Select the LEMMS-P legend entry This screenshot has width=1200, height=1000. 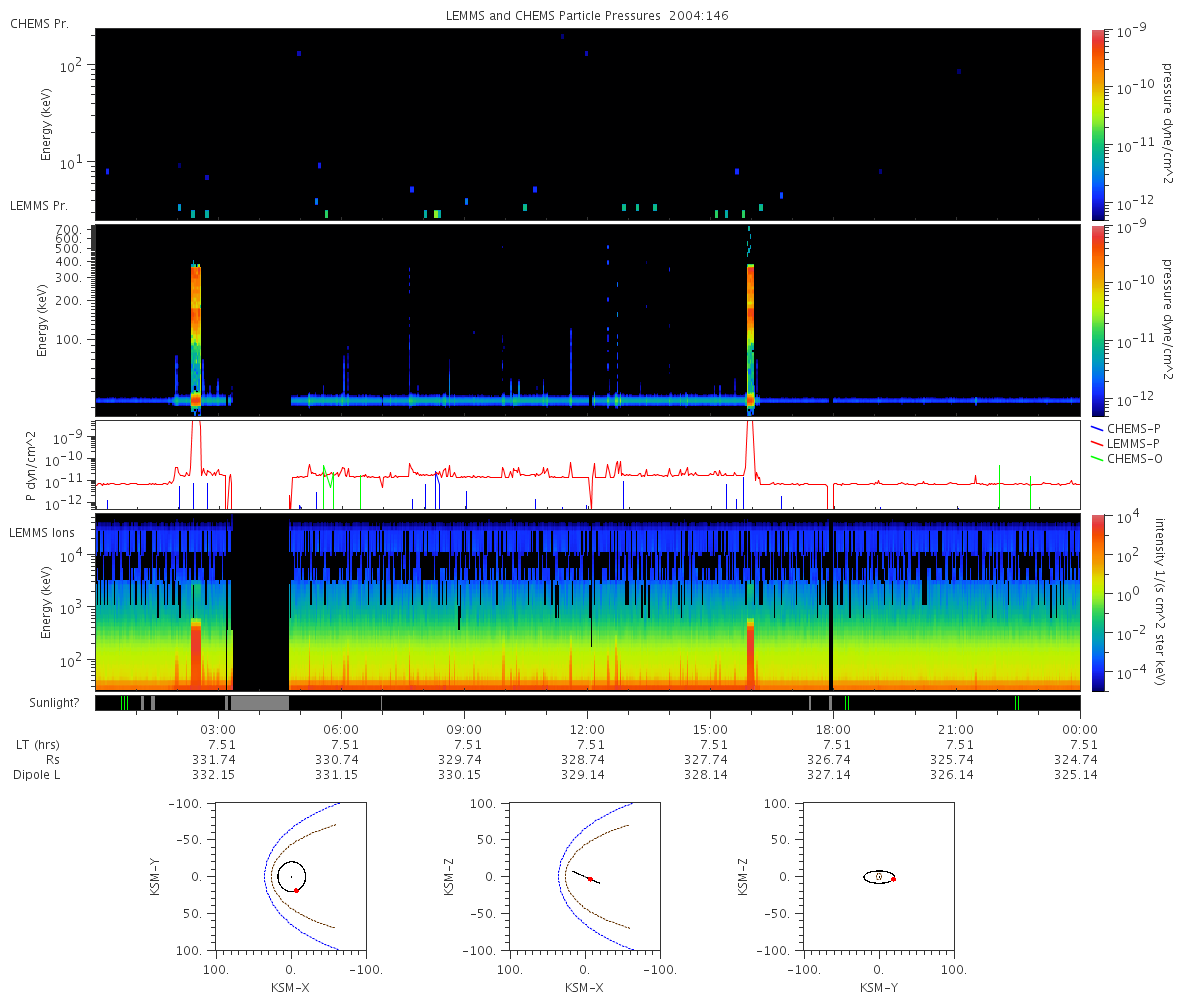point(1126,443)
